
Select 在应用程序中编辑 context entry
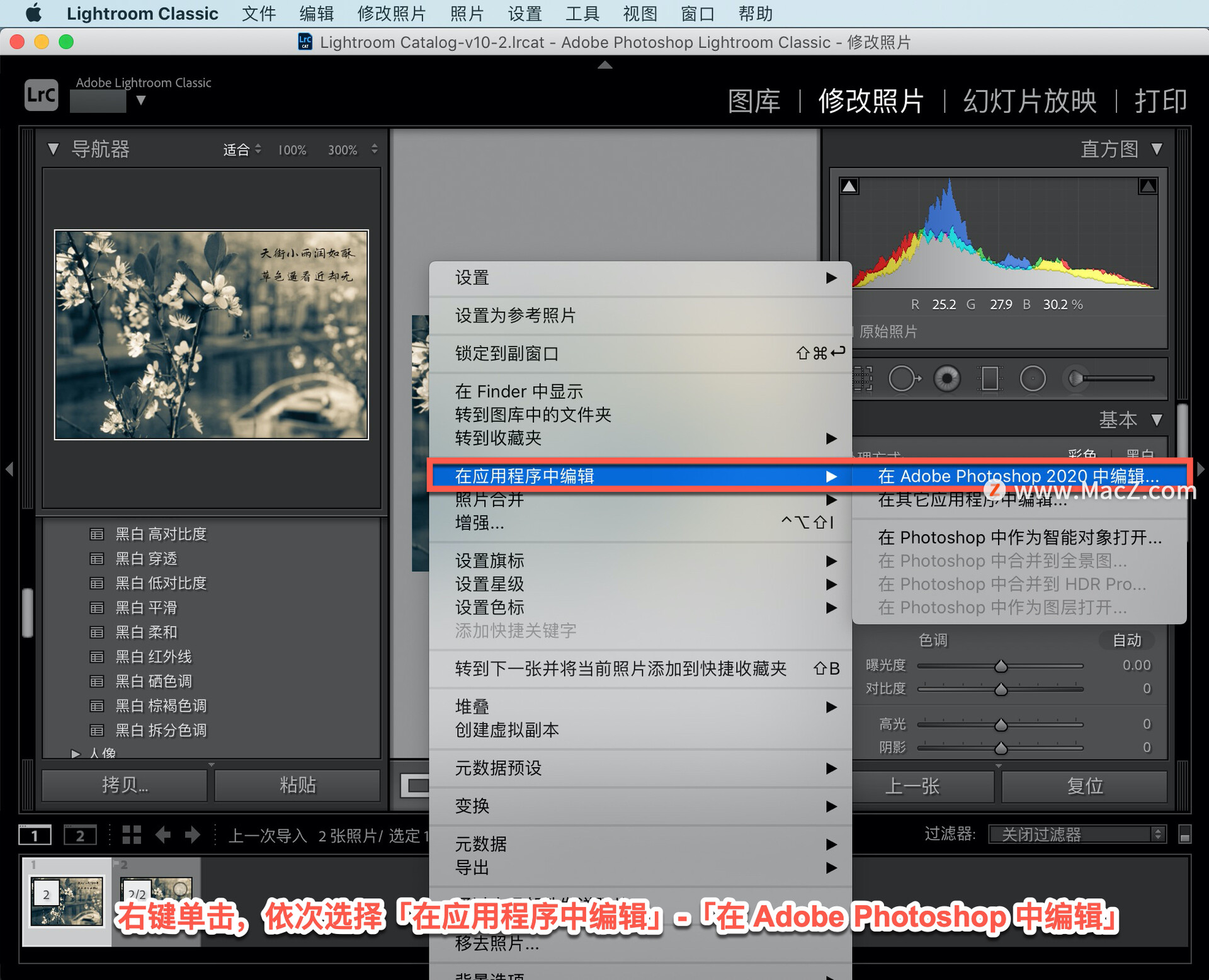640,476
